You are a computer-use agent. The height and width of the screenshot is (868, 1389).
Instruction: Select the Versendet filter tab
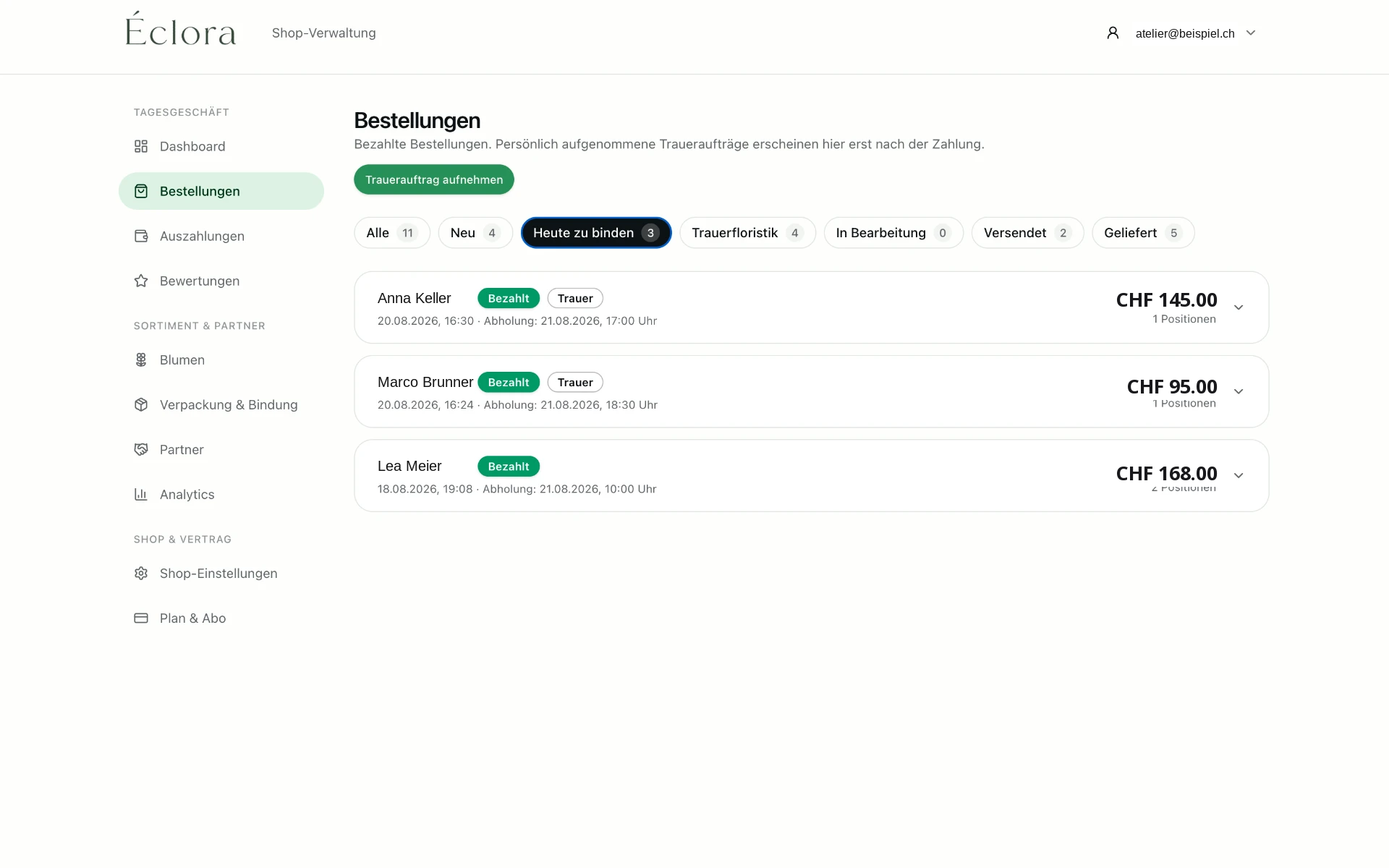click(x=1027, y=233)
